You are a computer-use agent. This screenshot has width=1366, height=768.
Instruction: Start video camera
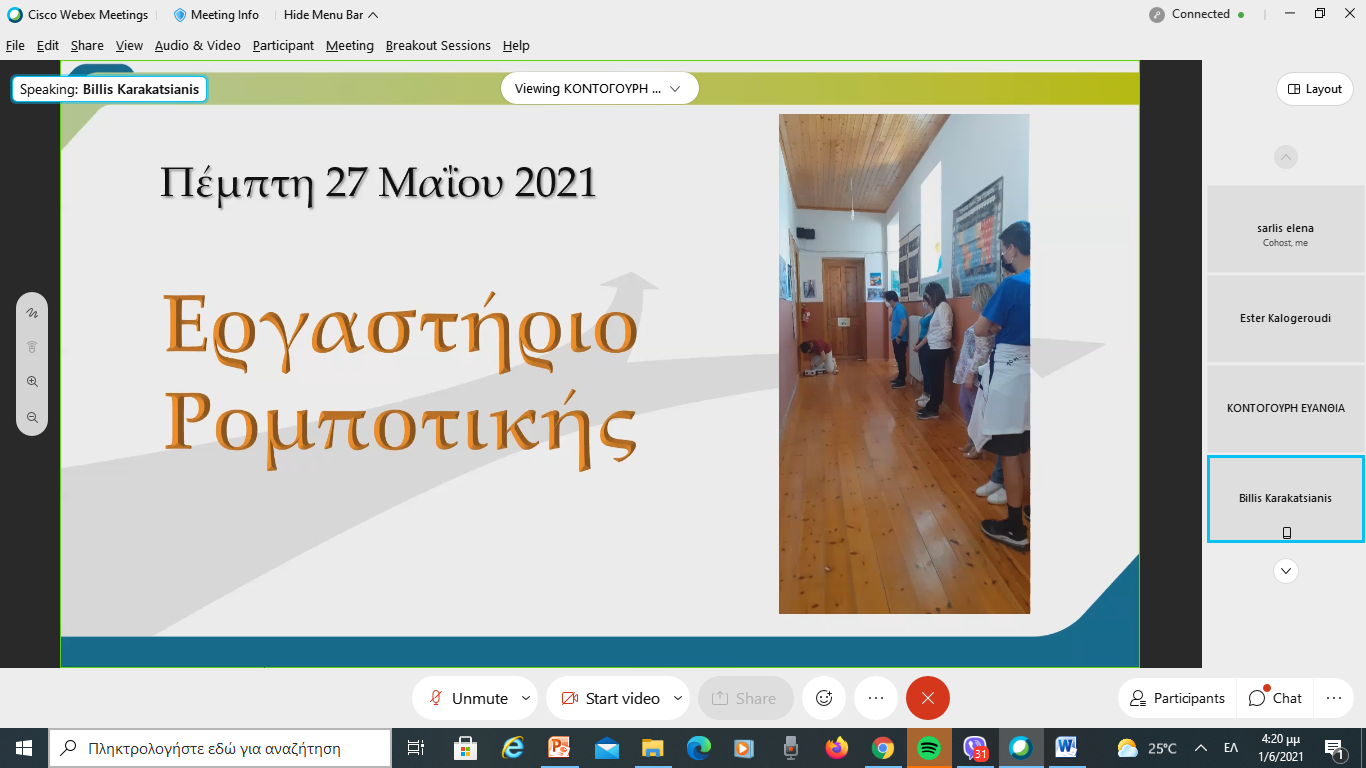(x=609, y=698)
